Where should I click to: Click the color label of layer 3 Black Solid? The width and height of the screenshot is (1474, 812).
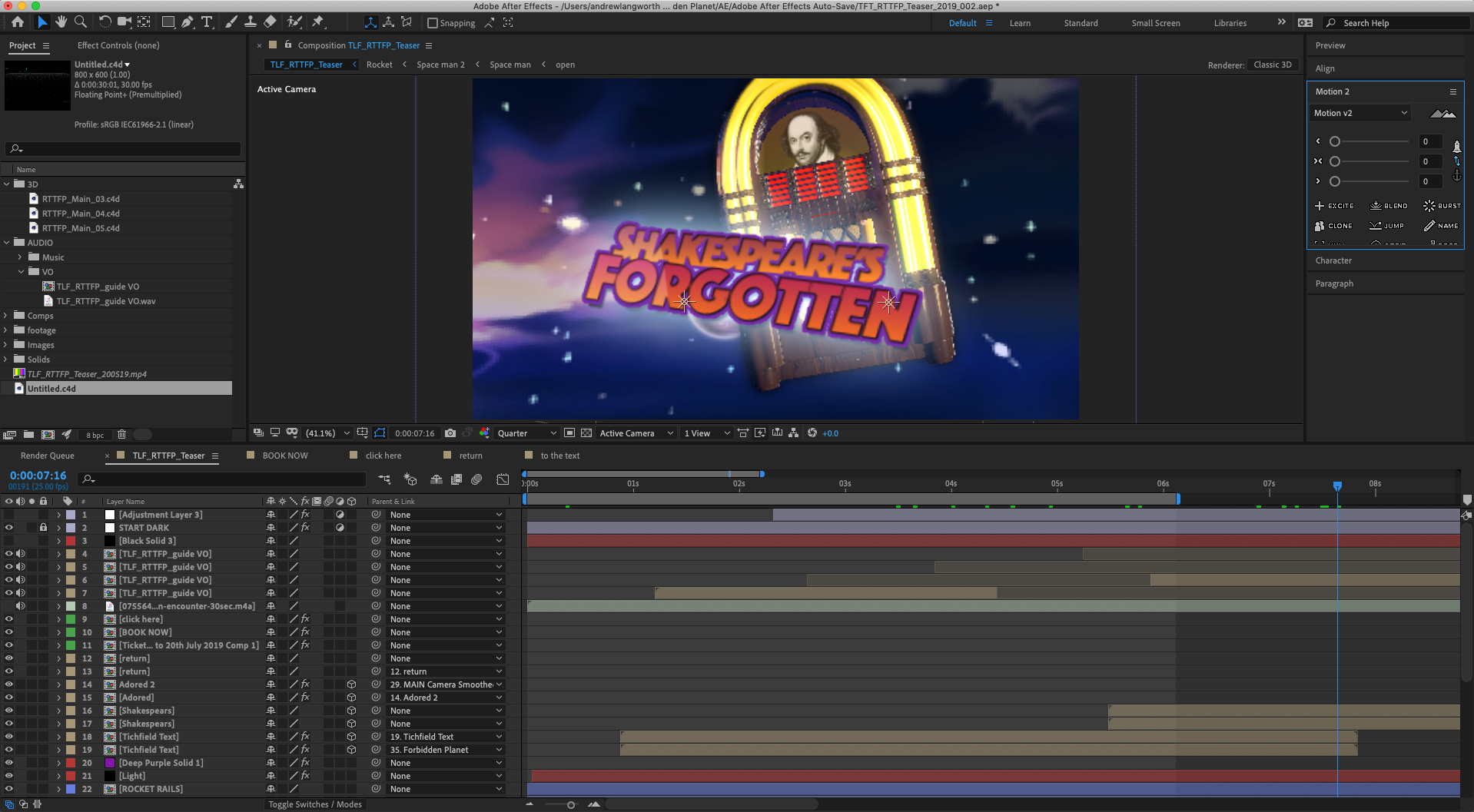[x=71, y=541]
